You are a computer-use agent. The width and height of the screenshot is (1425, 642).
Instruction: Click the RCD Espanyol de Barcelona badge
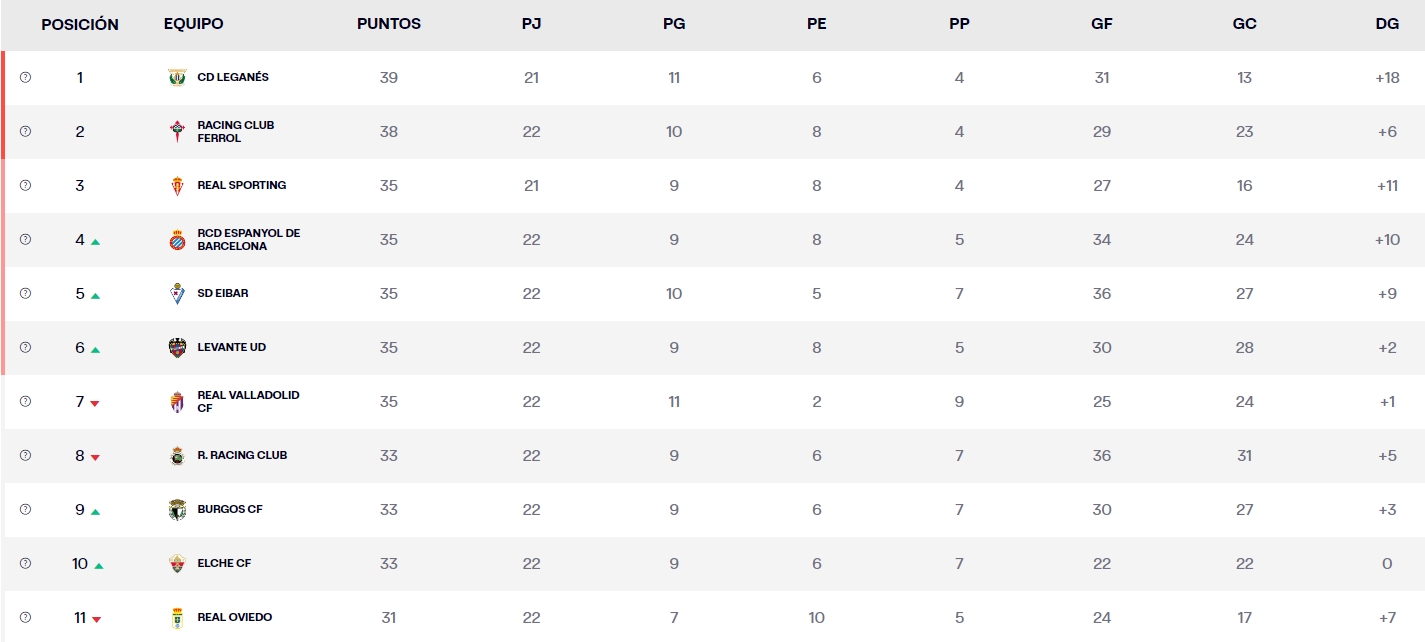click(178, 239)
